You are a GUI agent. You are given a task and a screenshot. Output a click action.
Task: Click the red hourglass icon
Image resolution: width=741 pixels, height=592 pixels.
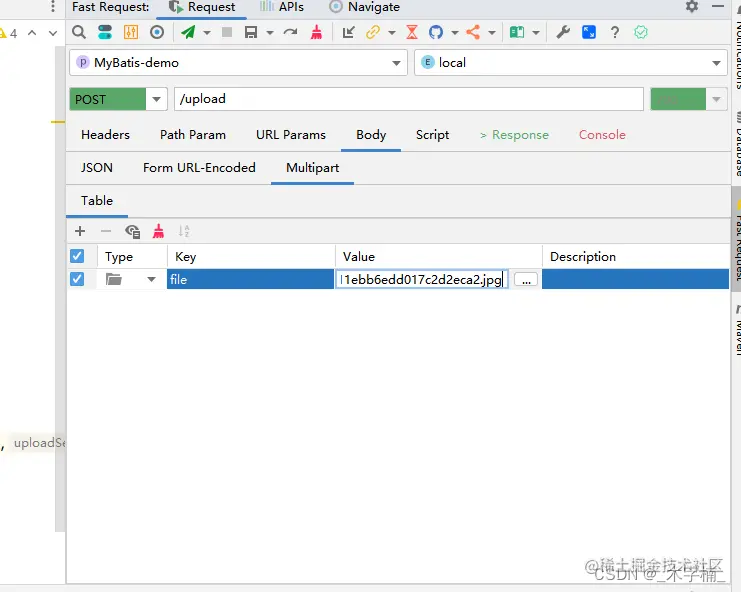point(412,32)
